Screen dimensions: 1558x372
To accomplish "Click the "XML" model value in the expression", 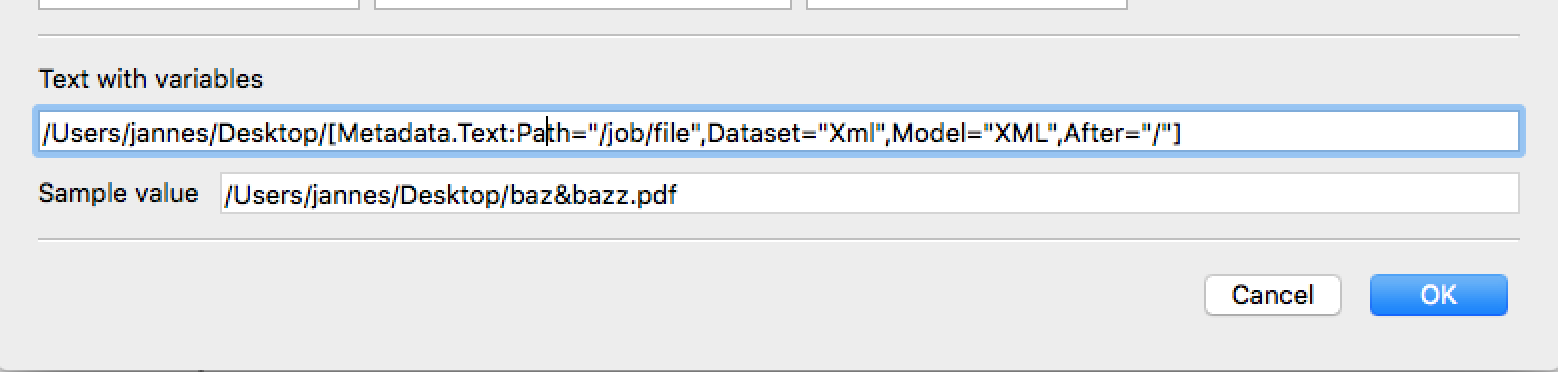I will tap(1017, 132).
